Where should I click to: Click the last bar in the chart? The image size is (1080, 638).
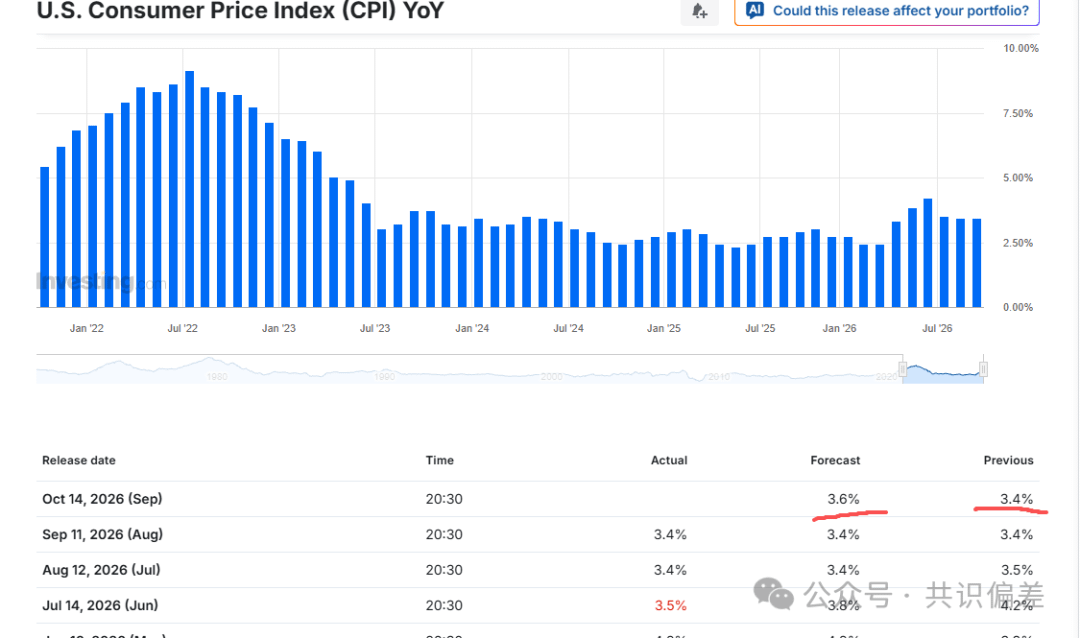click(x=977, y=263)
